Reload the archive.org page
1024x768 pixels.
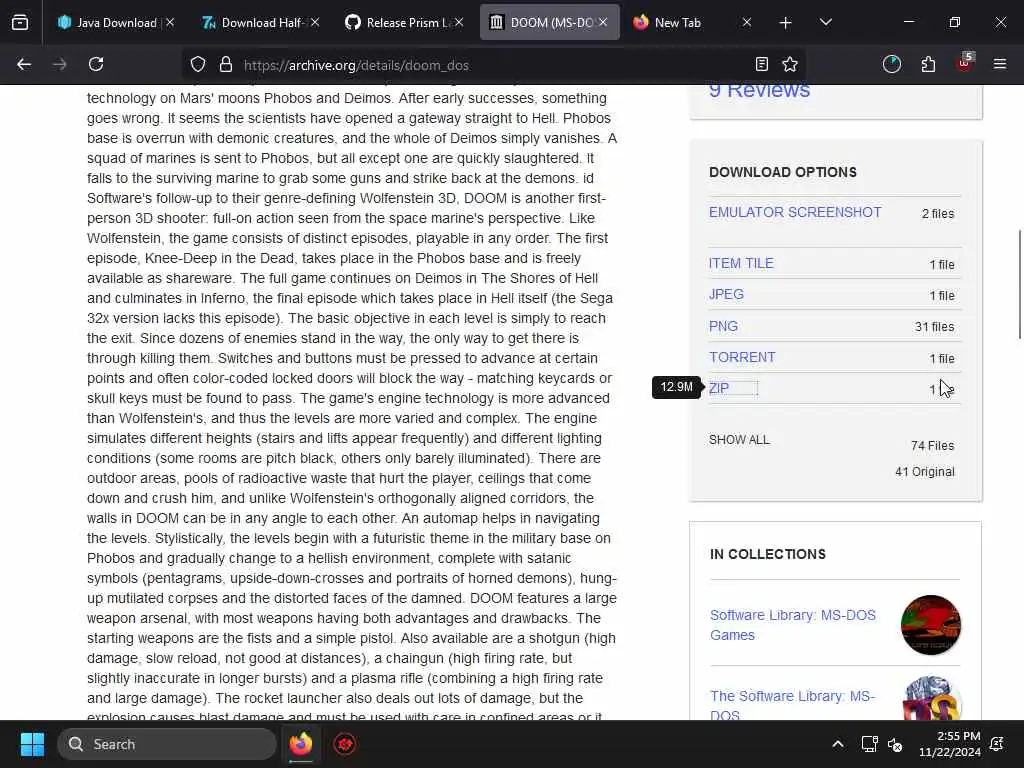[96, 64]
